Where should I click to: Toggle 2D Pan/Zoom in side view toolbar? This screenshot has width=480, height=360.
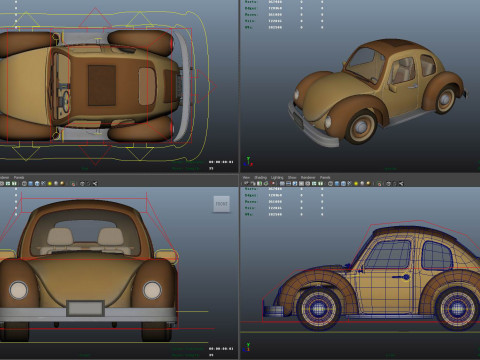(x=272, y=184)
